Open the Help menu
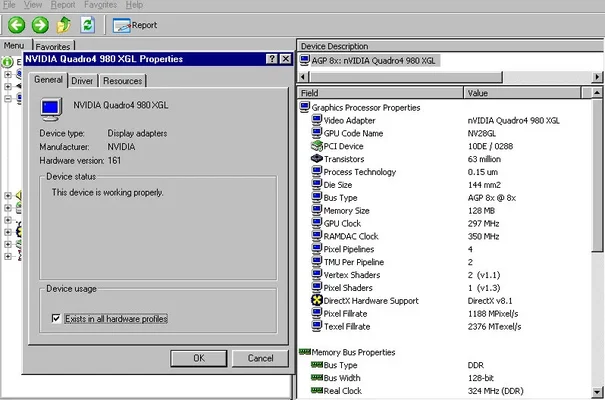Image resolution: width=605 pixels, height=400 pixels. [x=134, y=5]
